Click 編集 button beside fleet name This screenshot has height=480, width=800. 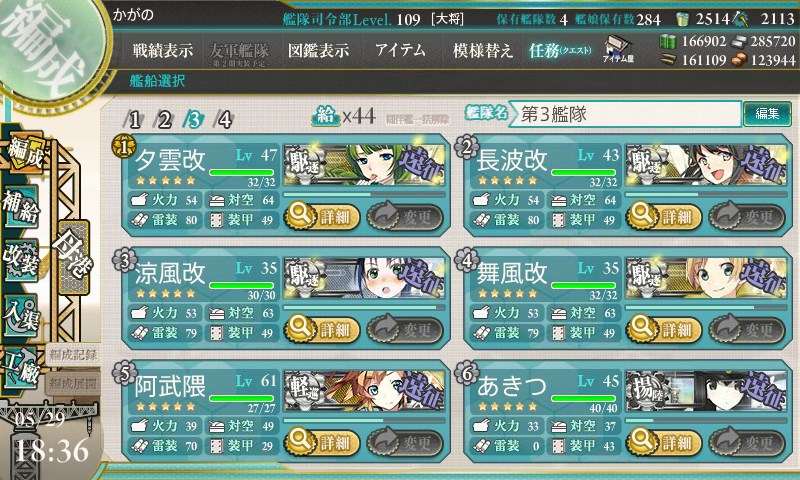tap(767, 113)
